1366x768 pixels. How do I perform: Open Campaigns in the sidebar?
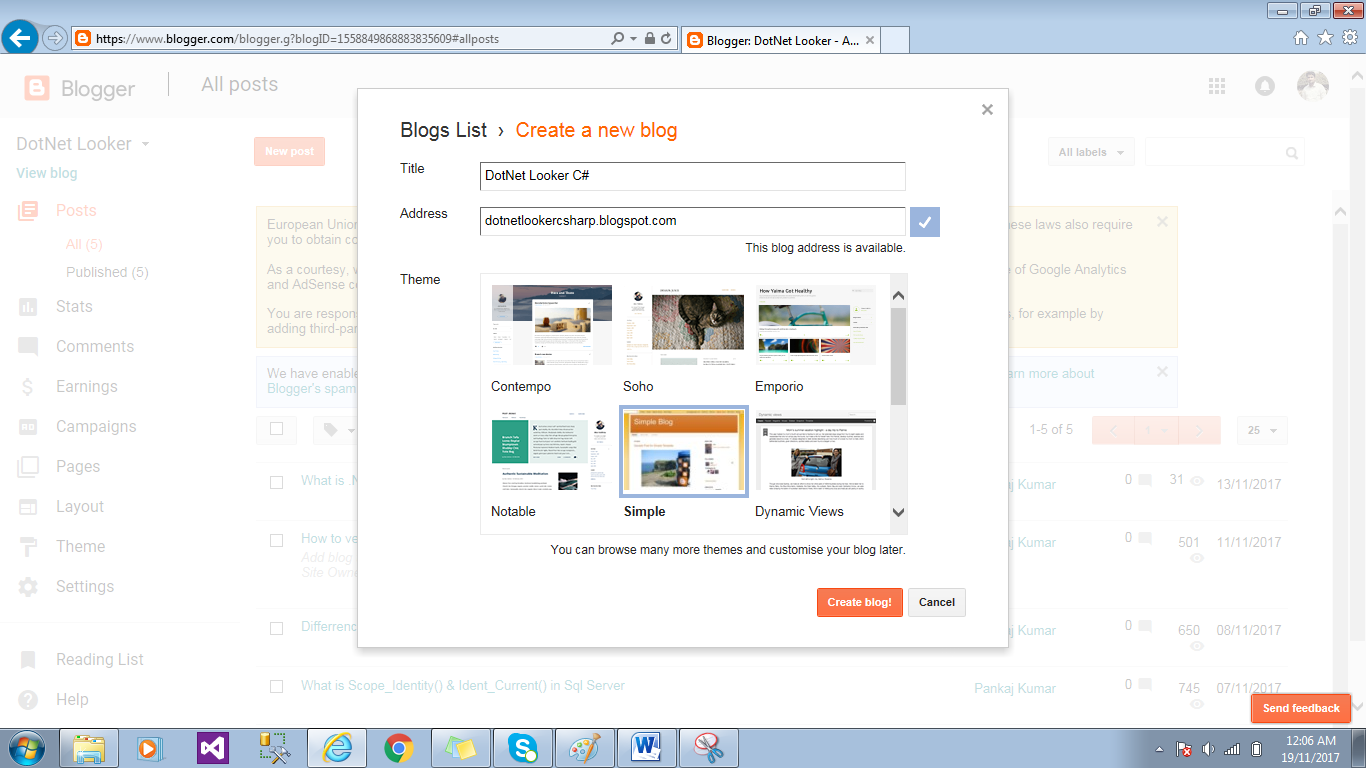96,426
